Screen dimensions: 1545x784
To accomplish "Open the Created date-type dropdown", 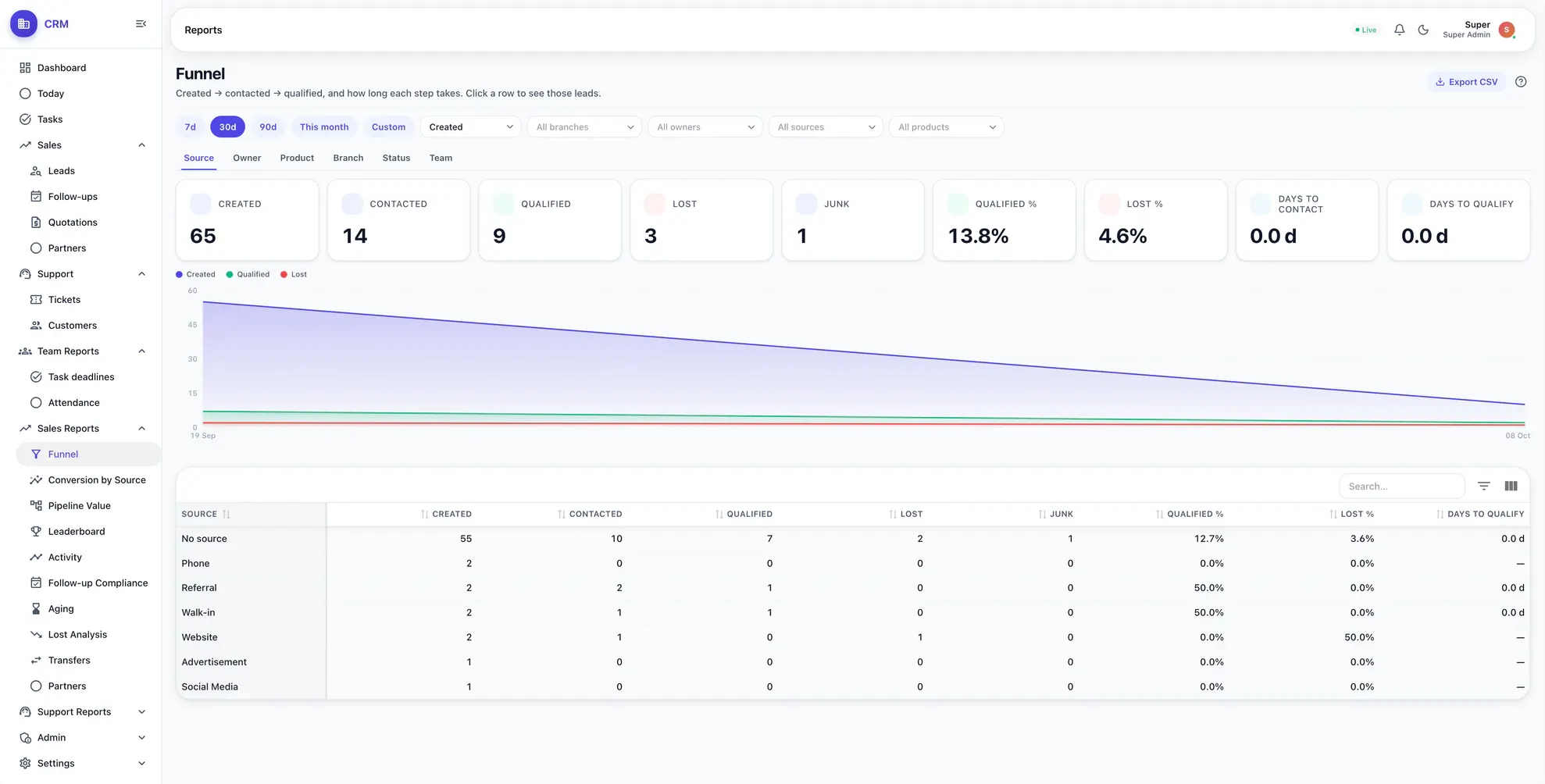I will (470, 127).
